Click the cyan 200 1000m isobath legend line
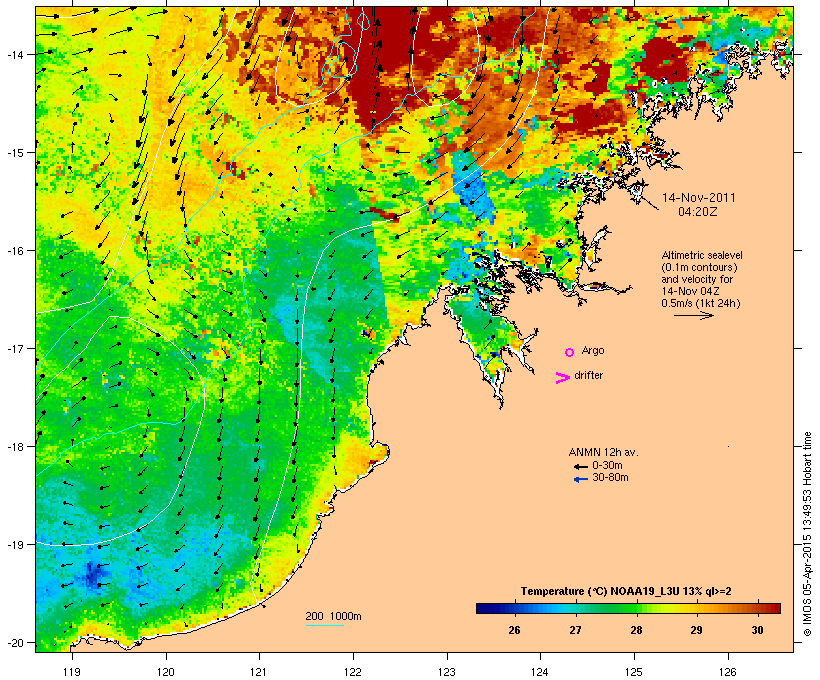The width and height of the screenshot is (820, 680). (325, 625)
